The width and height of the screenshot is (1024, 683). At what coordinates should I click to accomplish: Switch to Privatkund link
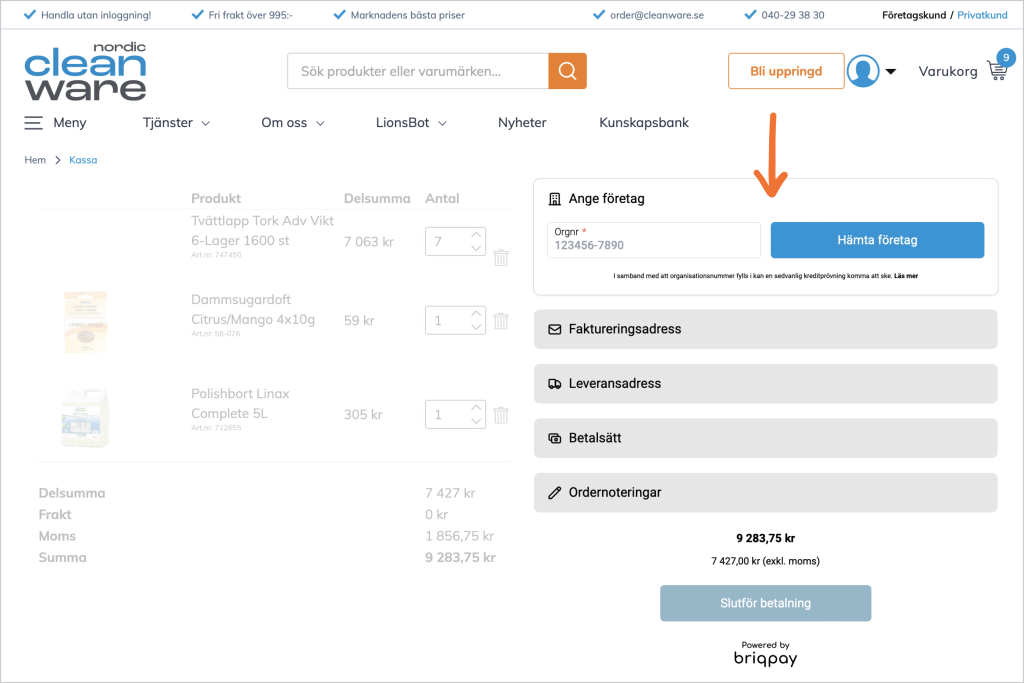click(982, 15)
